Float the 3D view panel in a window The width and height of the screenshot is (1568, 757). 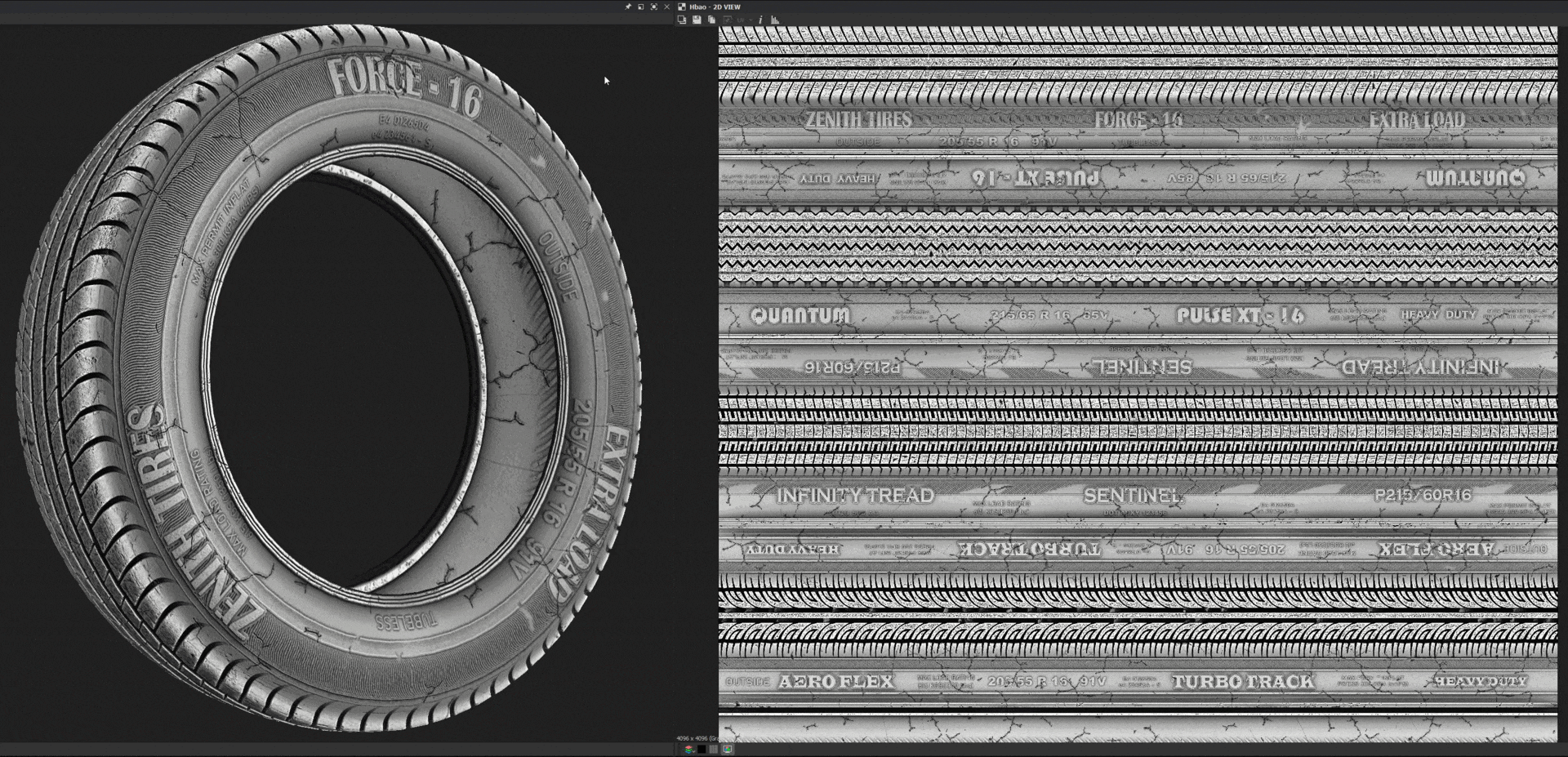(641, 7)
